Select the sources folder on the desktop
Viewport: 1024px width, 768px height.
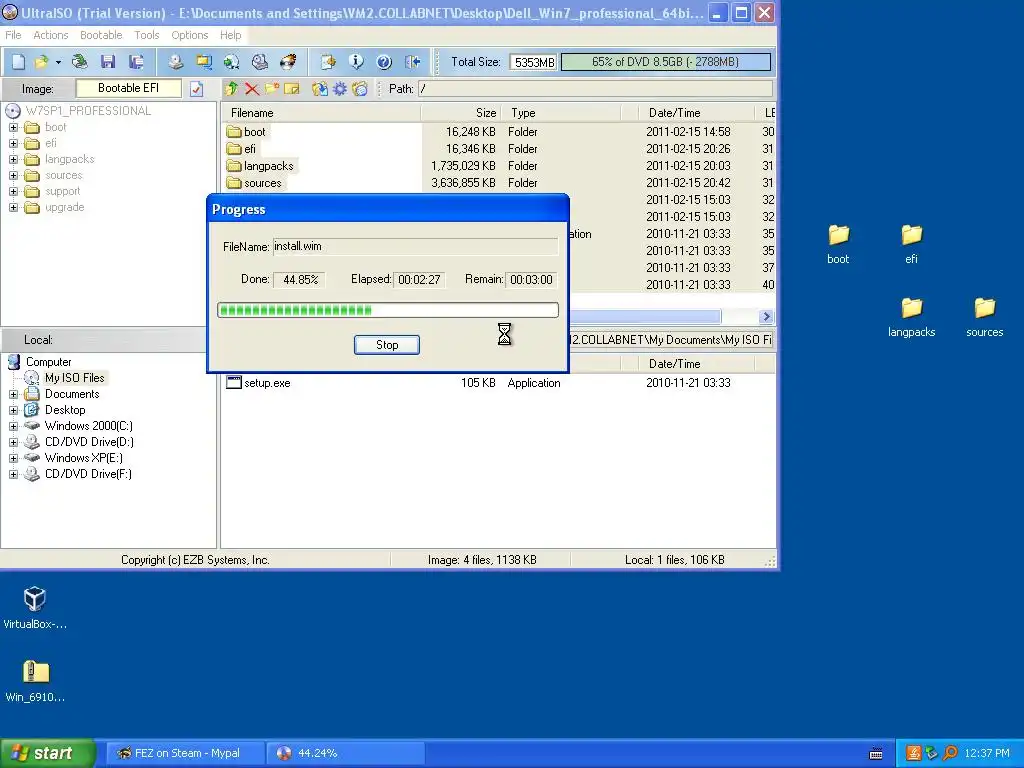pos(985,317)
